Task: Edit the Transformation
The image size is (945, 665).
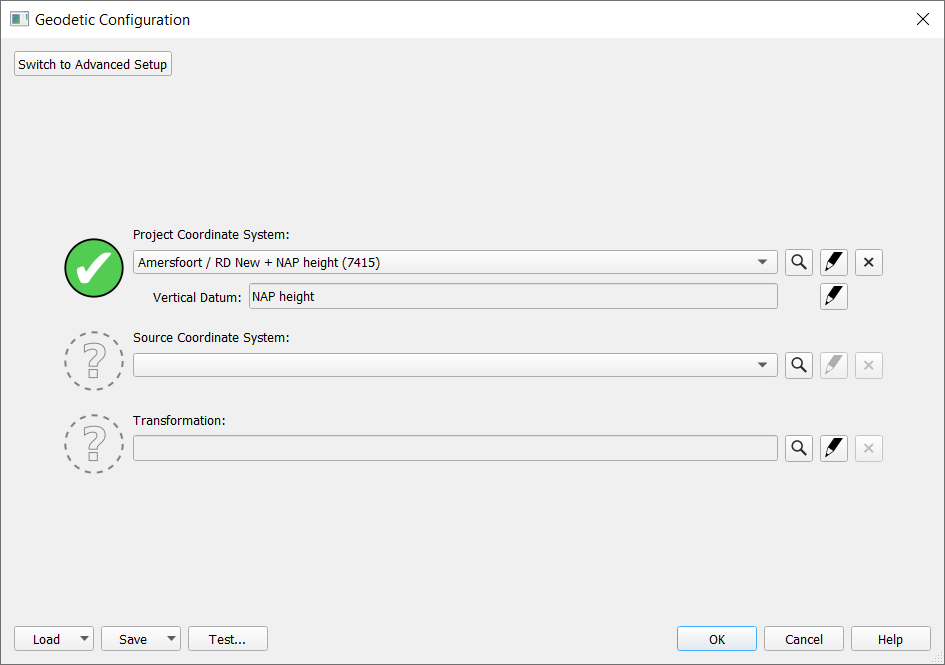Action: [834, 449]
